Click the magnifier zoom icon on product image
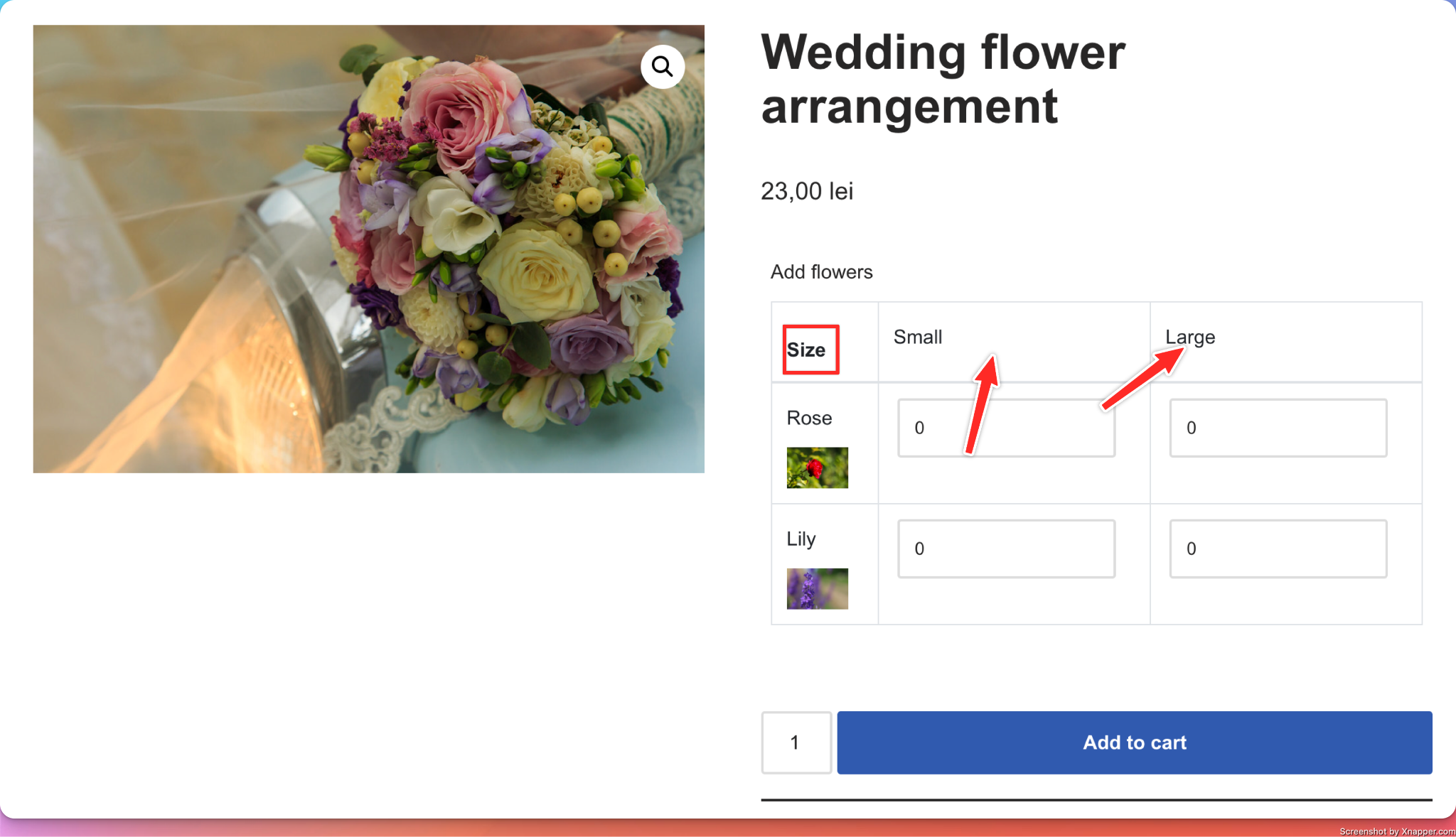The height and width of the screenshot is (837, 1456). [x=662, y=67]
